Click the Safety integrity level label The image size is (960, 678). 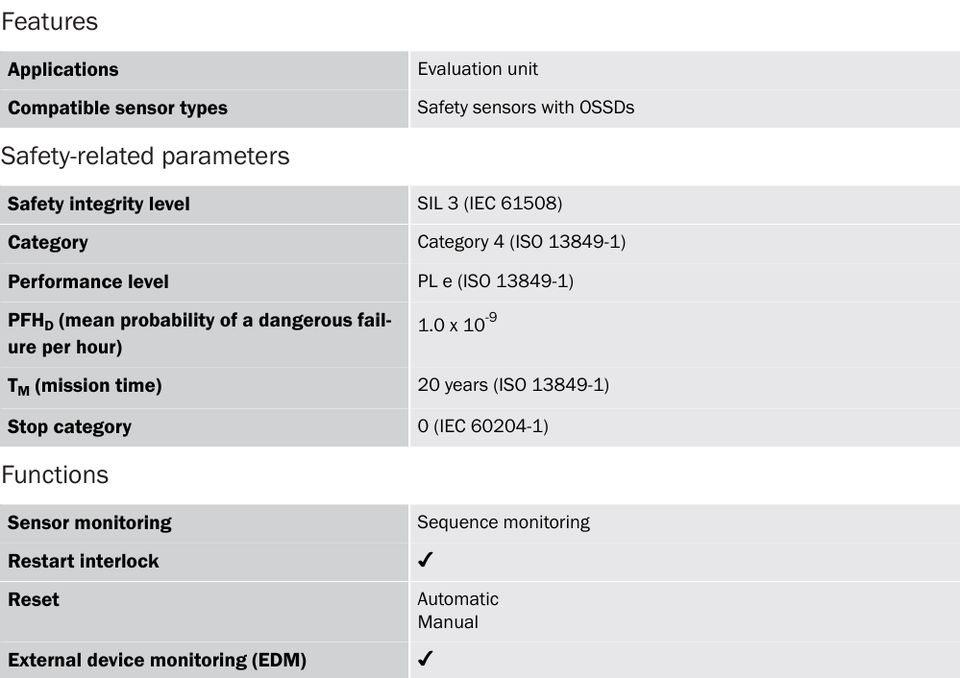[x=99, y=204]
